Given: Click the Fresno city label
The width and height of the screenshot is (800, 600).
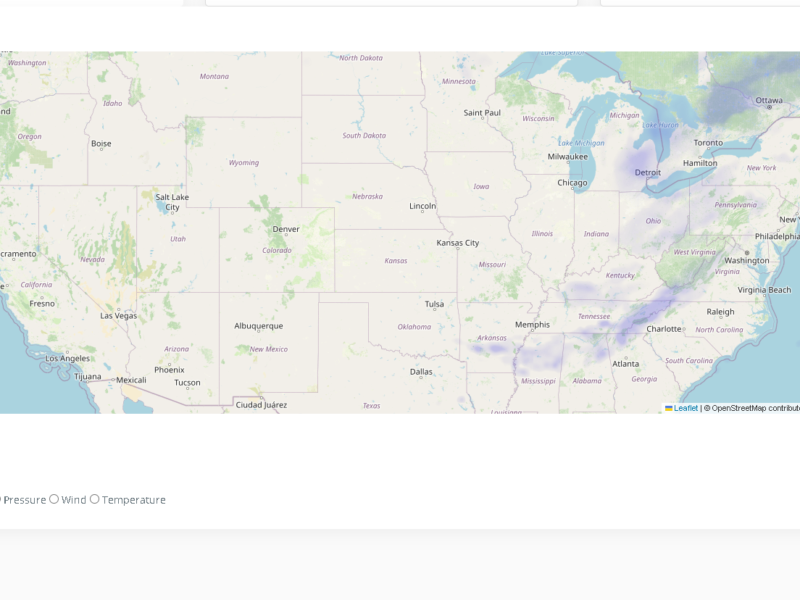Looking at the screenshot, I should point(42,304).
